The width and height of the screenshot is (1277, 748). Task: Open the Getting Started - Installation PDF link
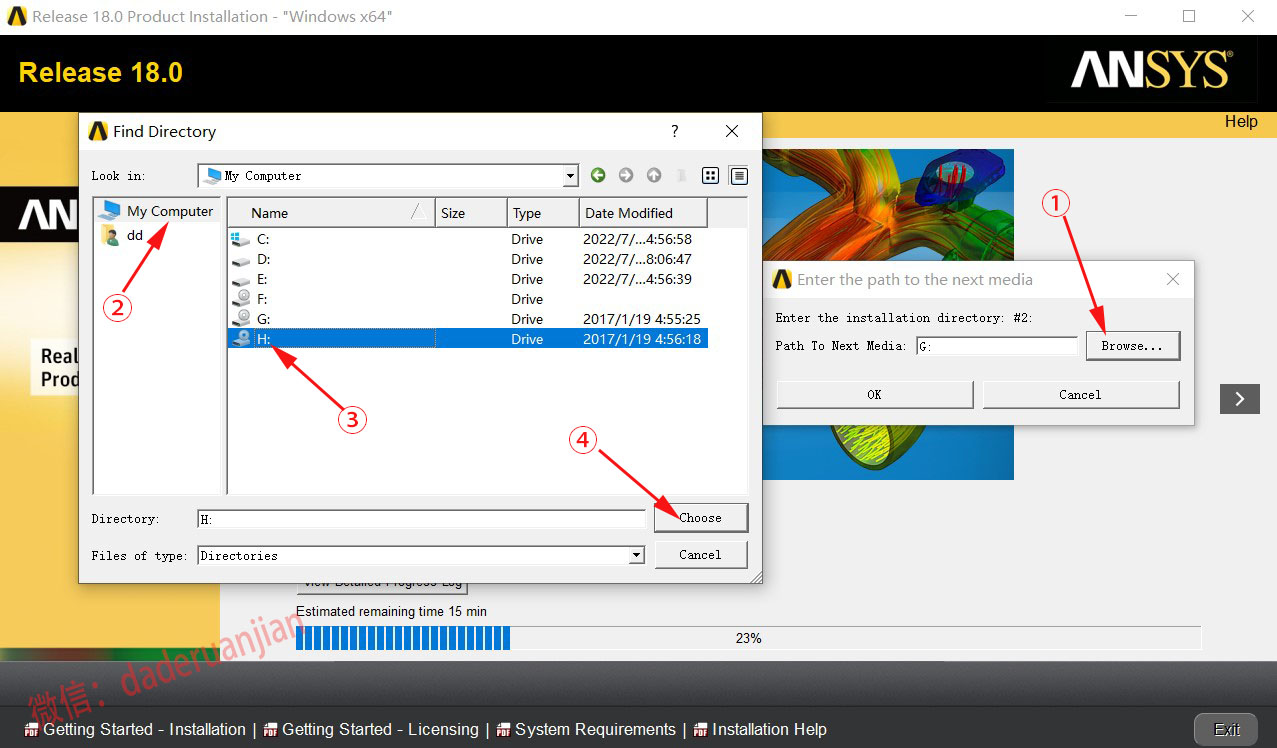[x=135, y=729]
